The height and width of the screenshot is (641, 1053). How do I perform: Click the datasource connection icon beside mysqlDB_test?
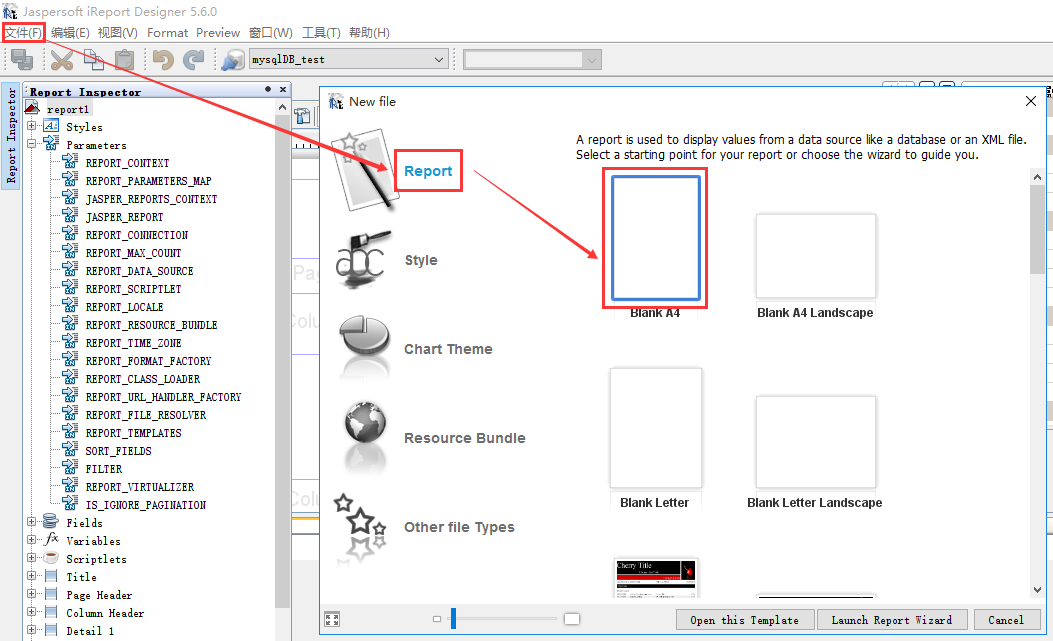click(x=232, y=60)
